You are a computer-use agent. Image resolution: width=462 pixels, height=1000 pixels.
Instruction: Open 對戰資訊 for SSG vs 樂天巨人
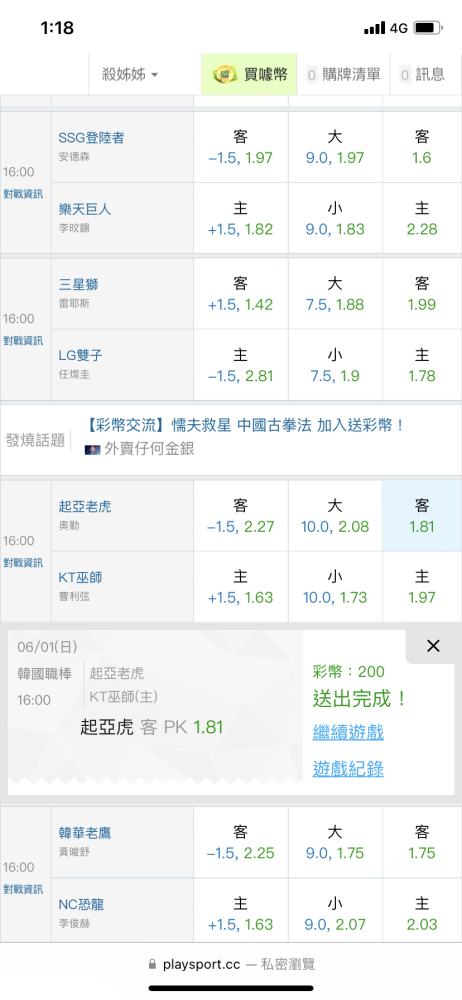point(23,193)
